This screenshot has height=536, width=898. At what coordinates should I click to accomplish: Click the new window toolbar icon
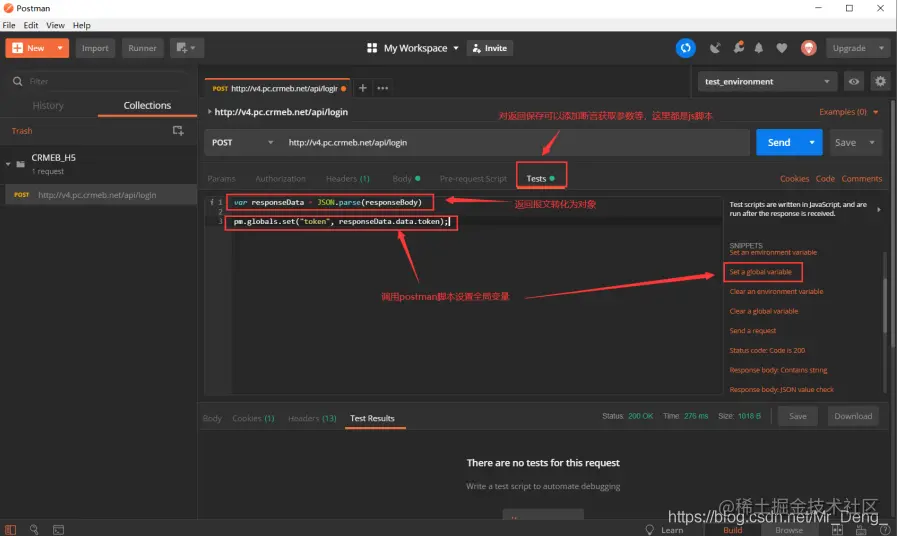186,48
